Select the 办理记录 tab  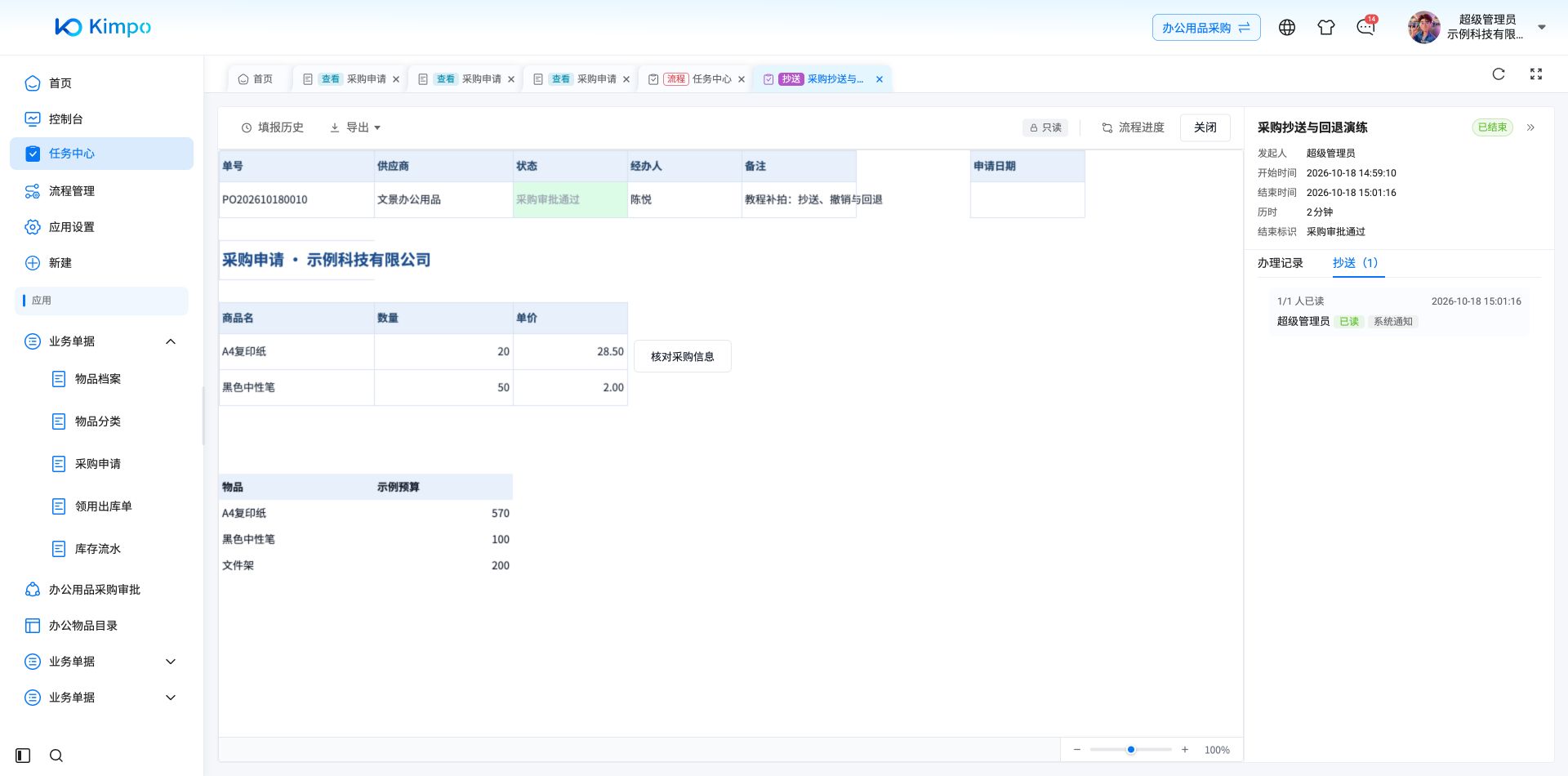[x=1281, y=263]
